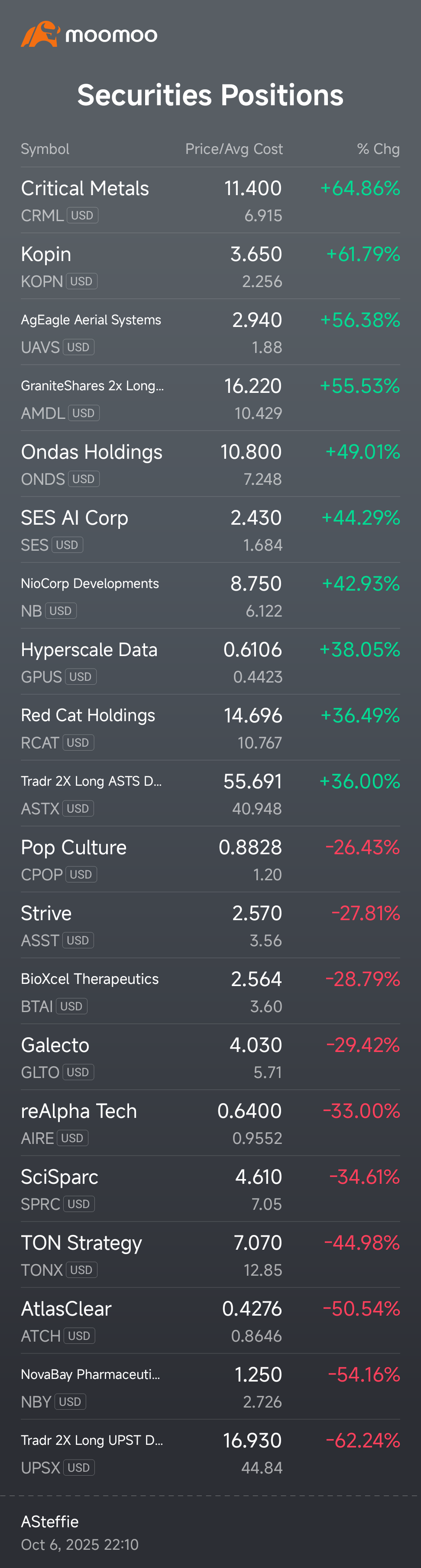Image resolution: width=421 pixels, height=1568 pixels.
Task: Click the ASteffie username
Action: 50,1521
